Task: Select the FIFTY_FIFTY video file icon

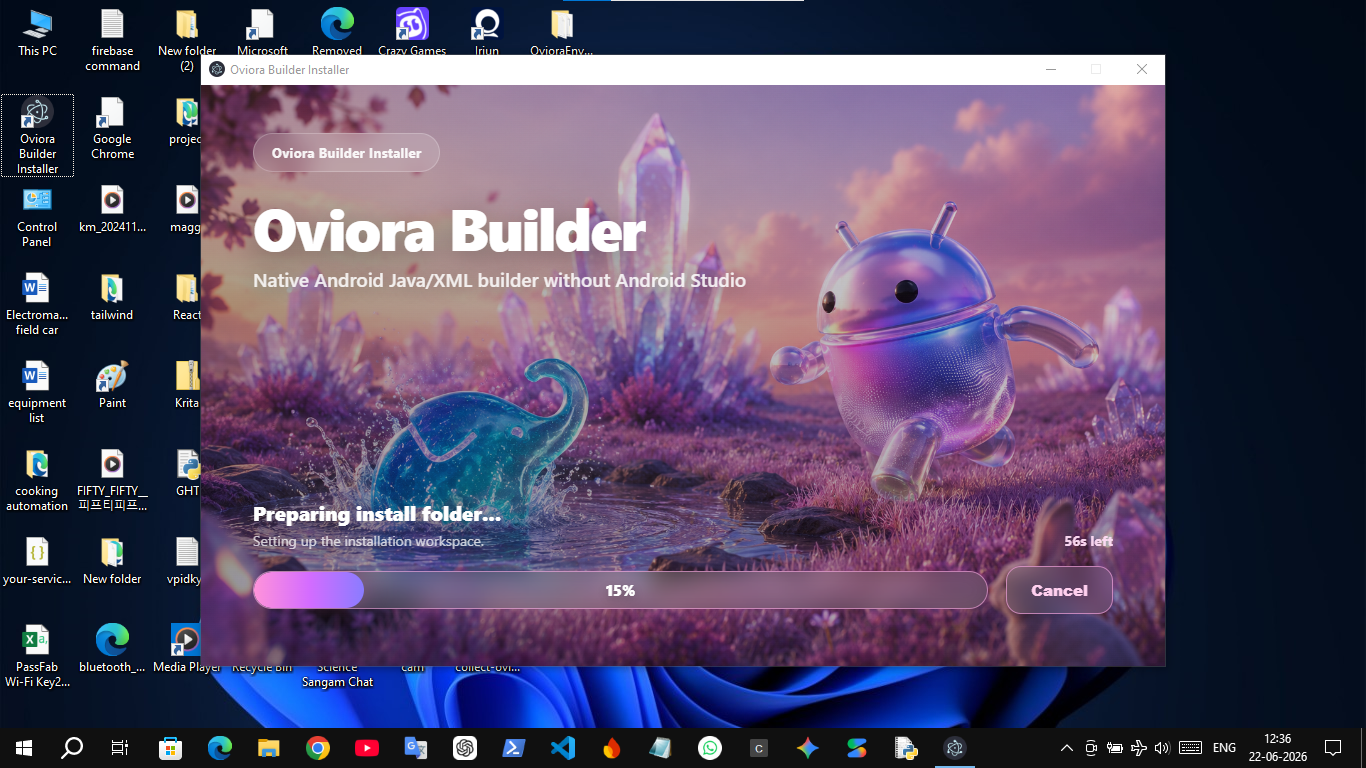Action: coord(112,480)
